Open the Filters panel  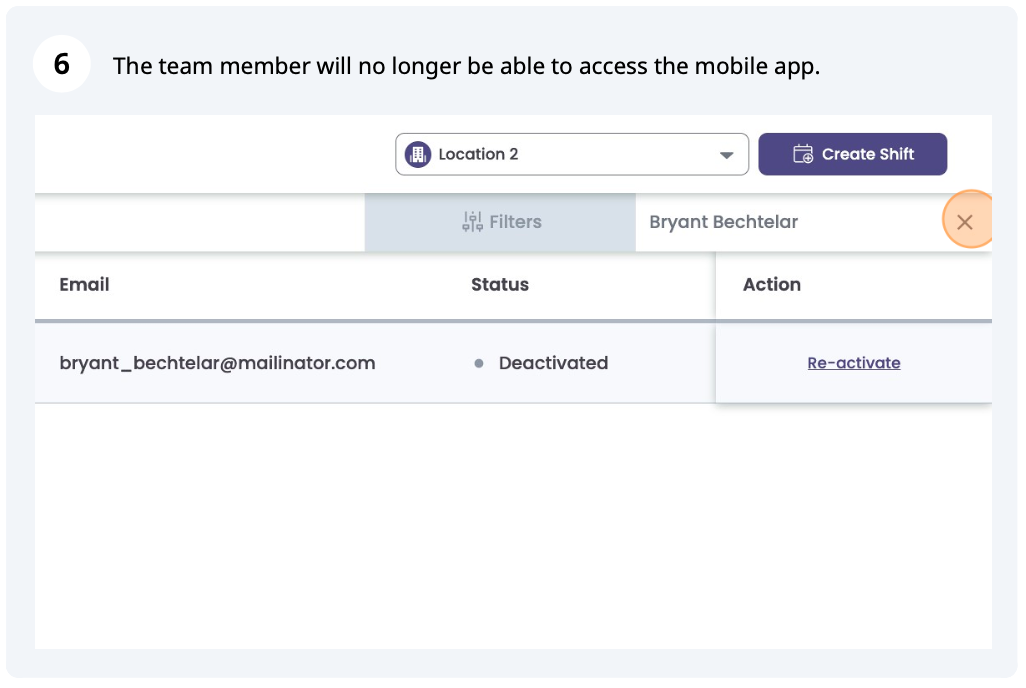pos(500,222)
